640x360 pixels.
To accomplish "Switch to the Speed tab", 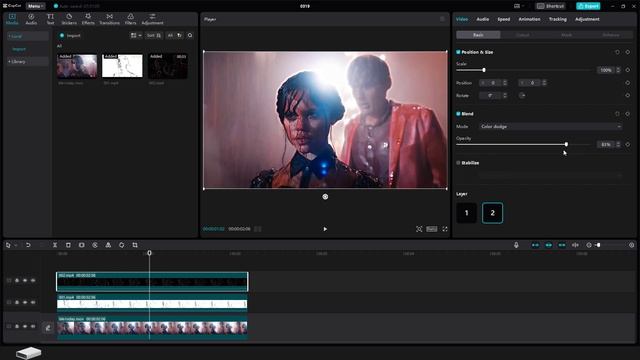I will [504, 19].
